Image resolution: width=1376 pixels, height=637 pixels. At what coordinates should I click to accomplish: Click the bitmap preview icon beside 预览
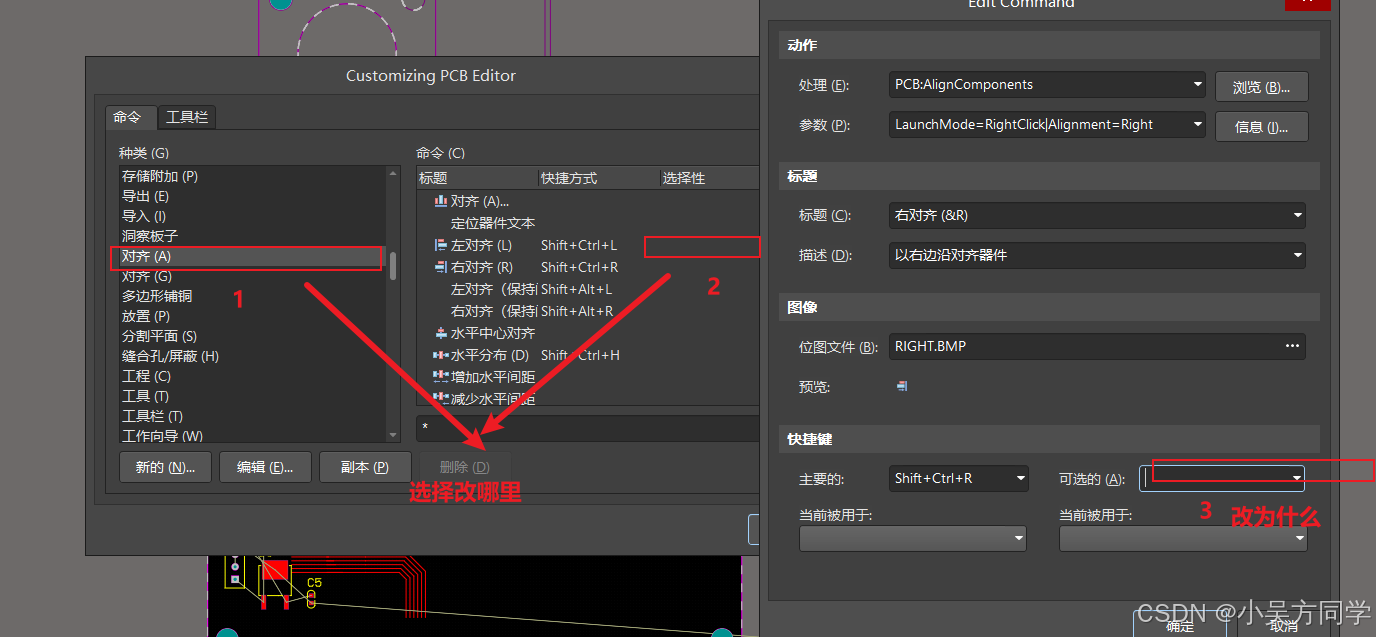click(902, 386)
